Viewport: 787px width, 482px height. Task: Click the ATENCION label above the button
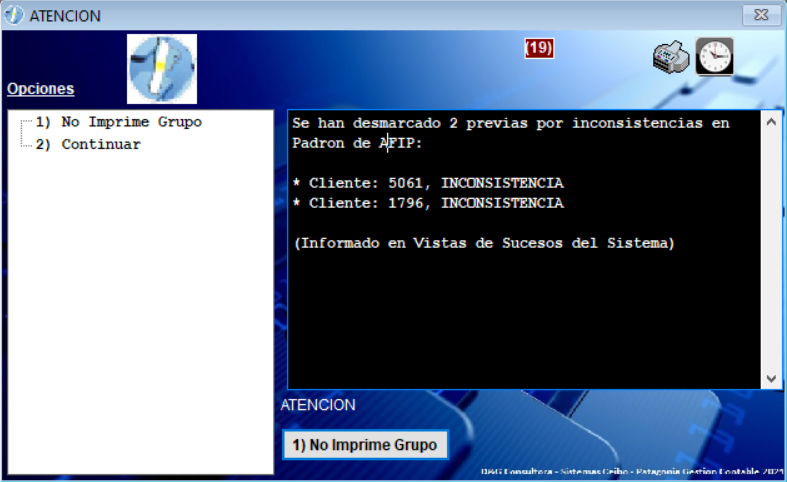[318, 405]
